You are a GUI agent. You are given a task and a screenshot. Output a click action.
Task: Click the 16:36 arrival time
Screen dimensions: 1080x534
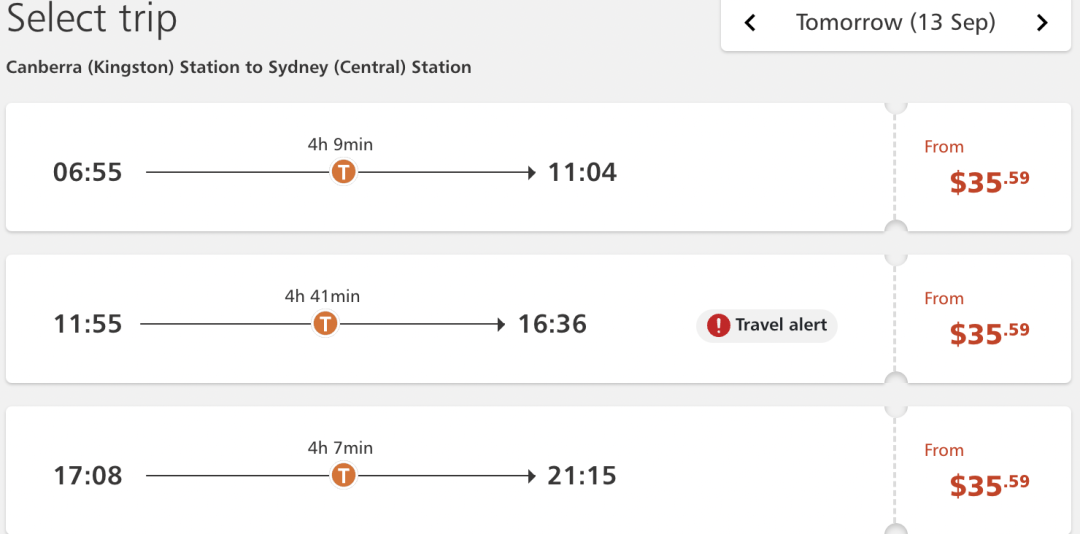(x=552, y=324)
